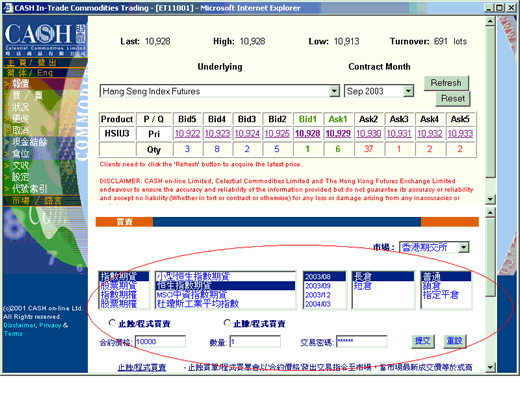The width and height of the screenshot is (520, 406).
Task: Click up arrow of quote frame scrollbar
Action: pos(490,22)
